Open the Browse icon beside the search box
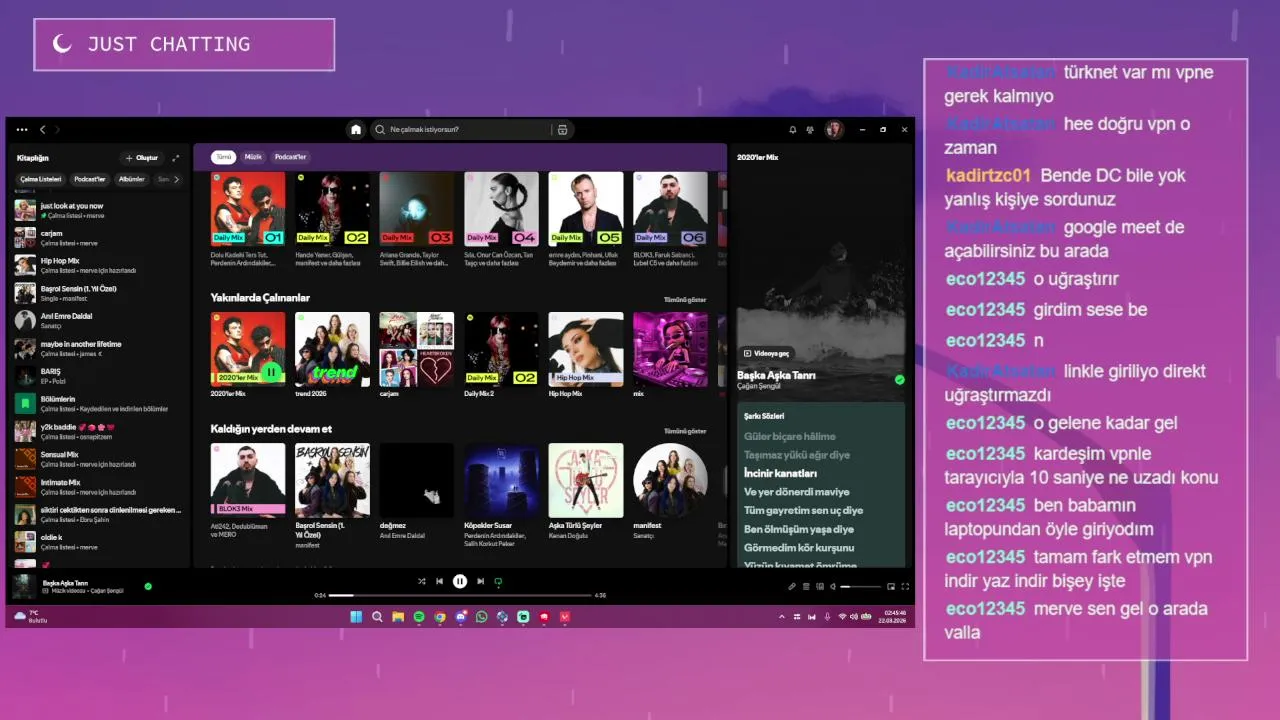Screen dimensions: 1280x720 click(x=562, y=129)
